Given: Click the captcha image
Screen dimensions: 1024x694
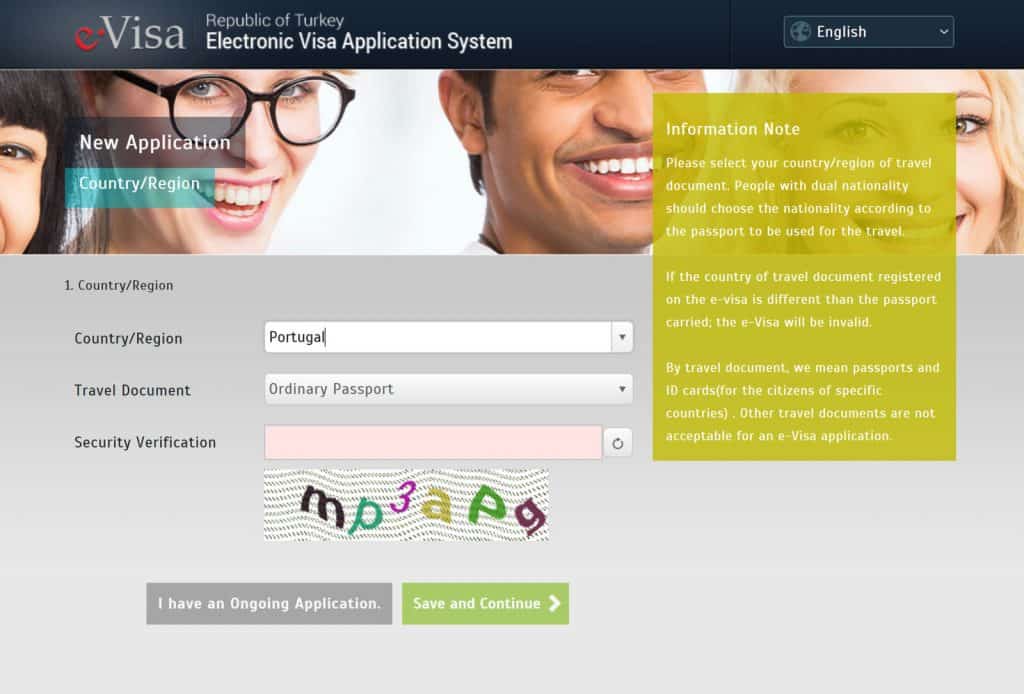Looking at the screenshot, I should pyautogui.click(x=406, y=505).
